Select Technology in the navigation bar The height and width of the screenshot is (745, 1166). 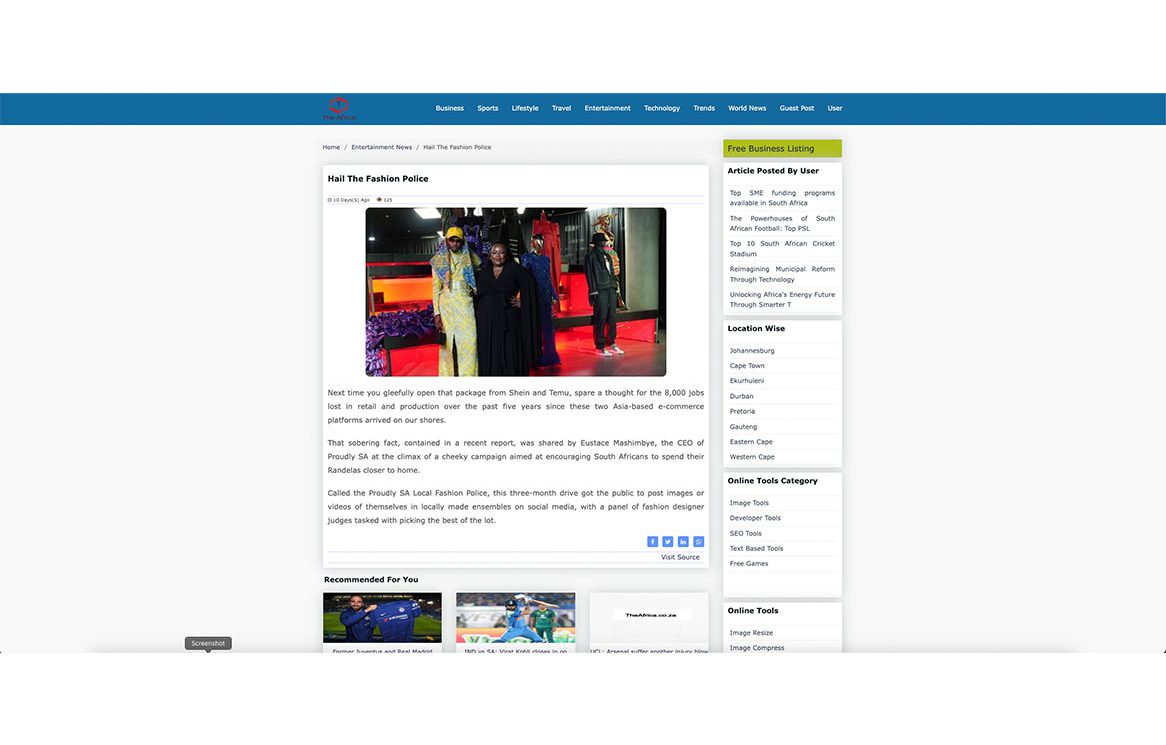(661, 108)
